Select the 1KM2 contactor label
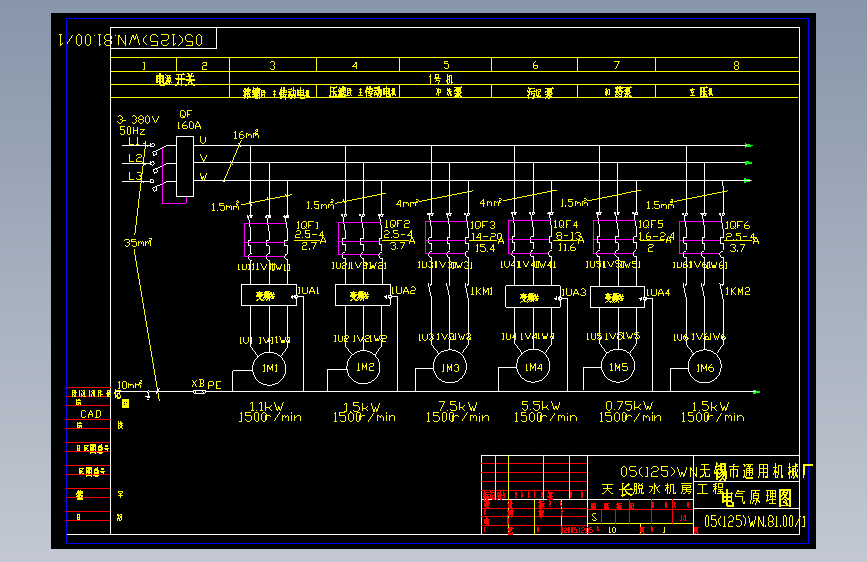The image size is (867, 562). coord(738,291)
